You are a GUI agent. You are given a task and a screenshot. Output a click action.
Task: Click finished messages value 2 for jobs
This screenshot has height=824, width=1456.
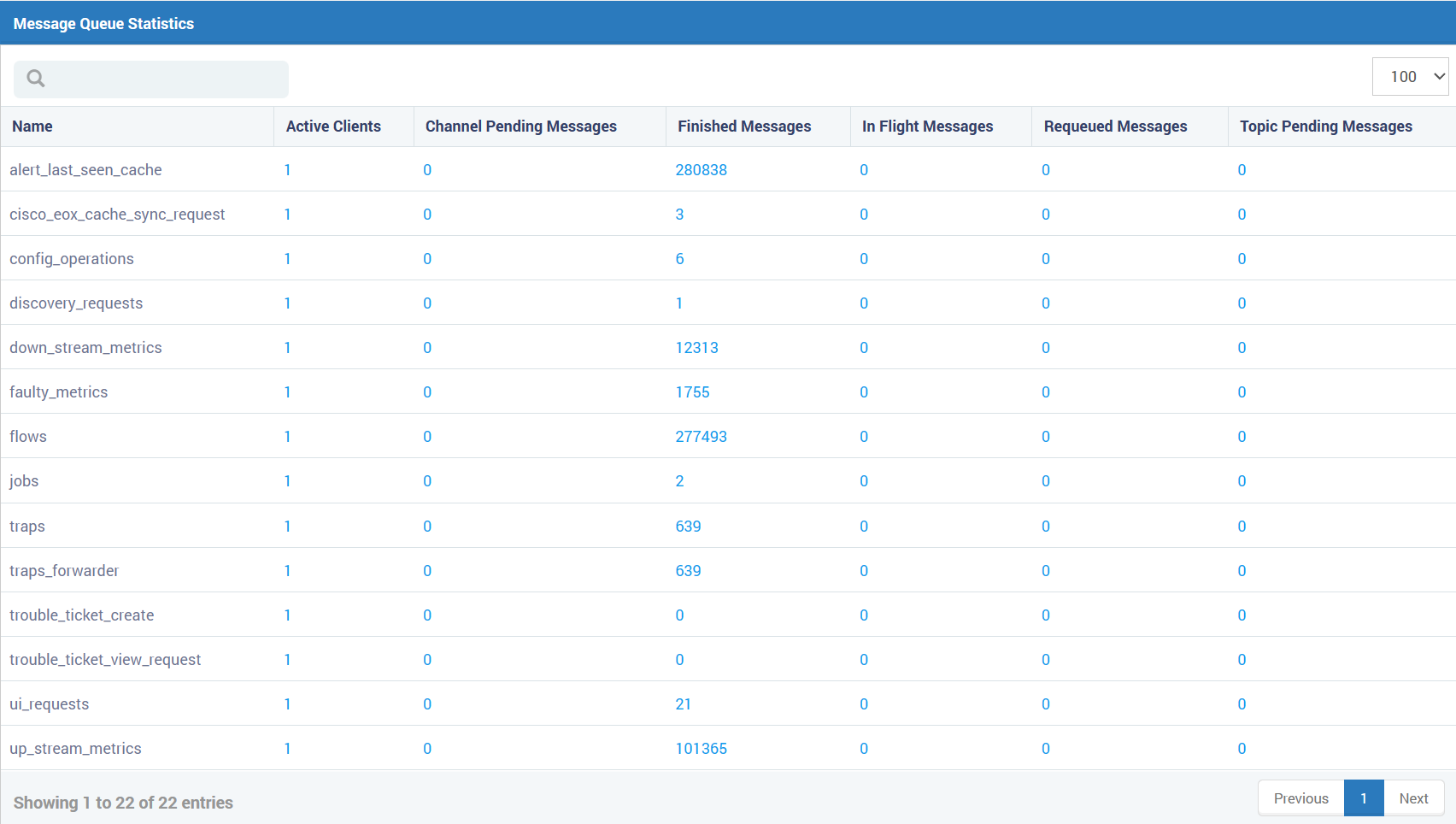(679, 481)
